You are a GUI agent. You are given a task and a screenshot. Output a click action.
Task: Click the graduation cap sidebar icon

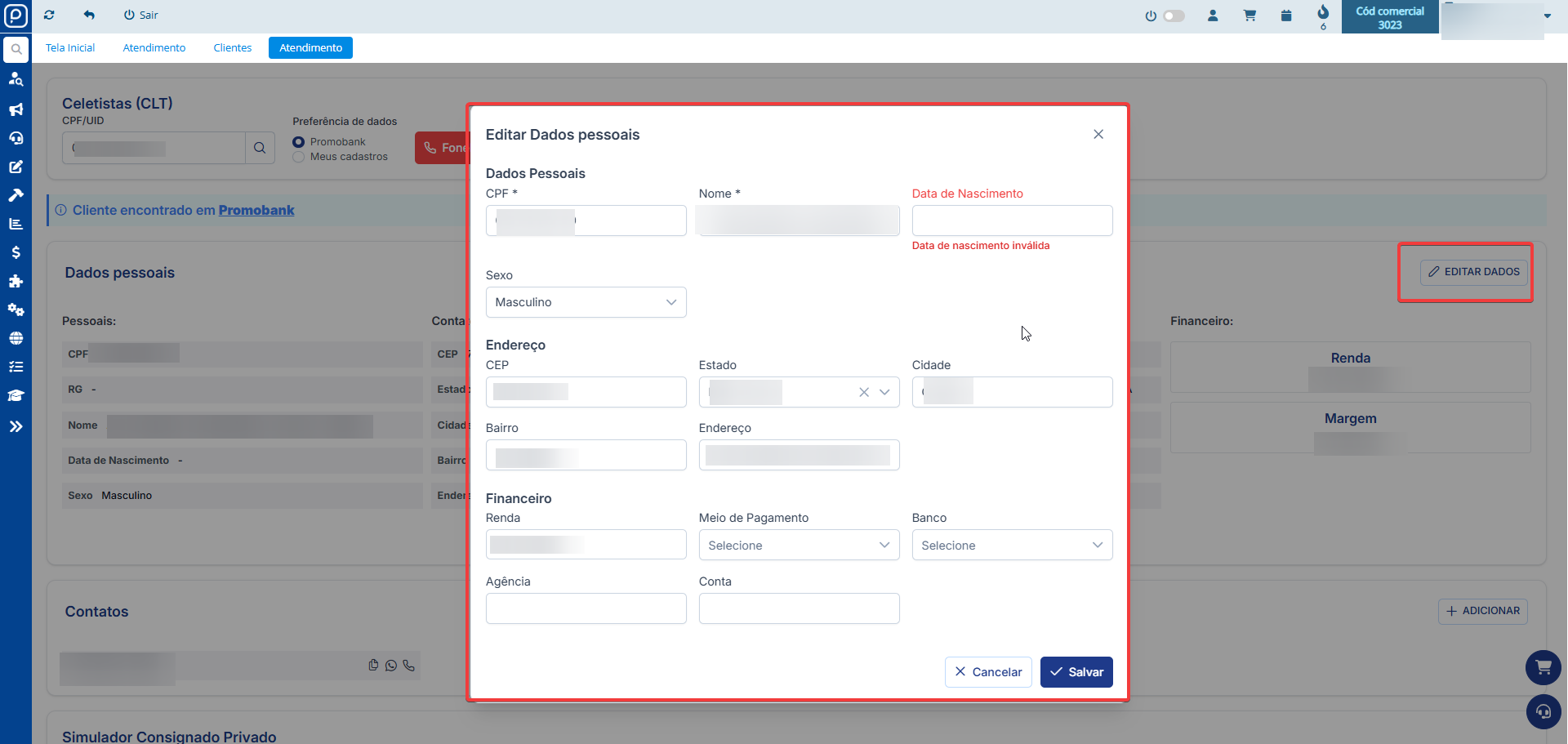click(x=16, y=395)
